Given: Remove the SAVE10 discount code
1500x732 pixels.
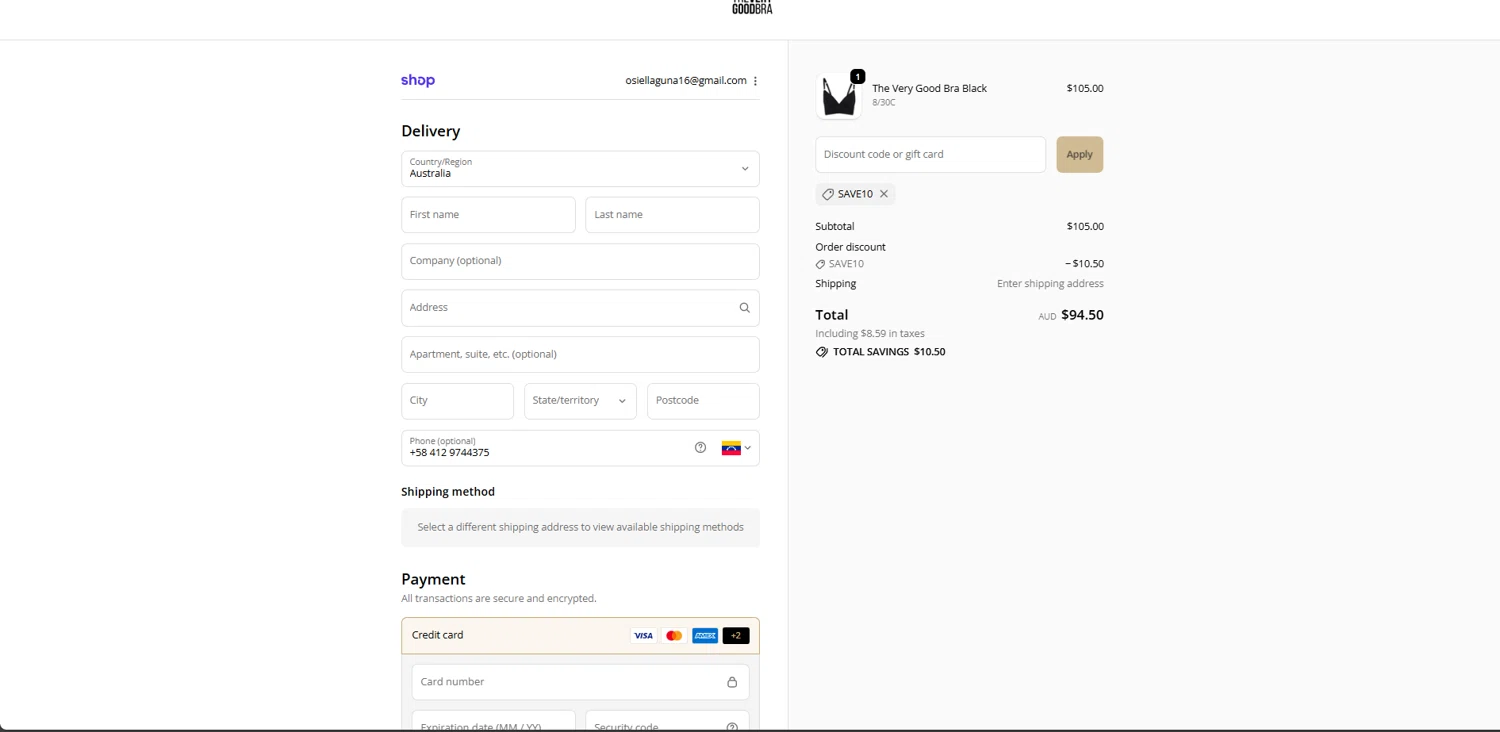Looking at the screenshot, I should [884, 194].
